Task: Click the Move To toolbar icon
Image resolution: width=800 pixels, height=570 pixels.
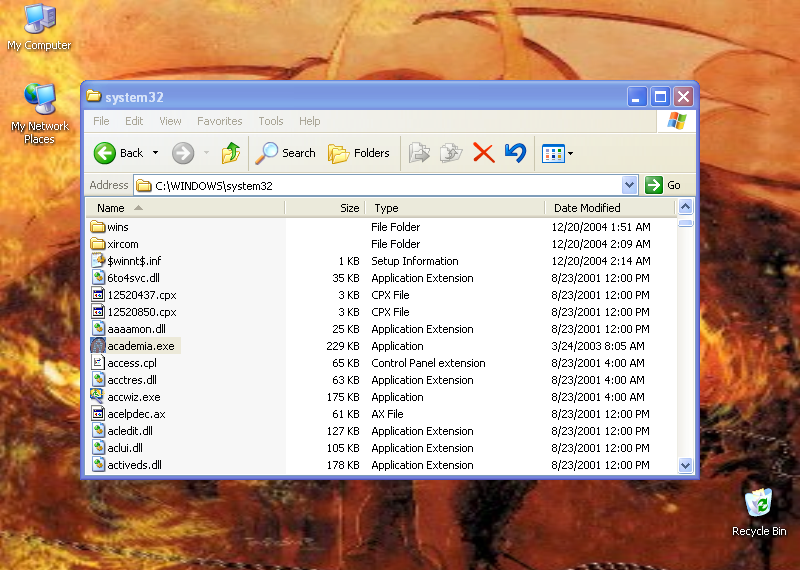Action: coord(419,153)
